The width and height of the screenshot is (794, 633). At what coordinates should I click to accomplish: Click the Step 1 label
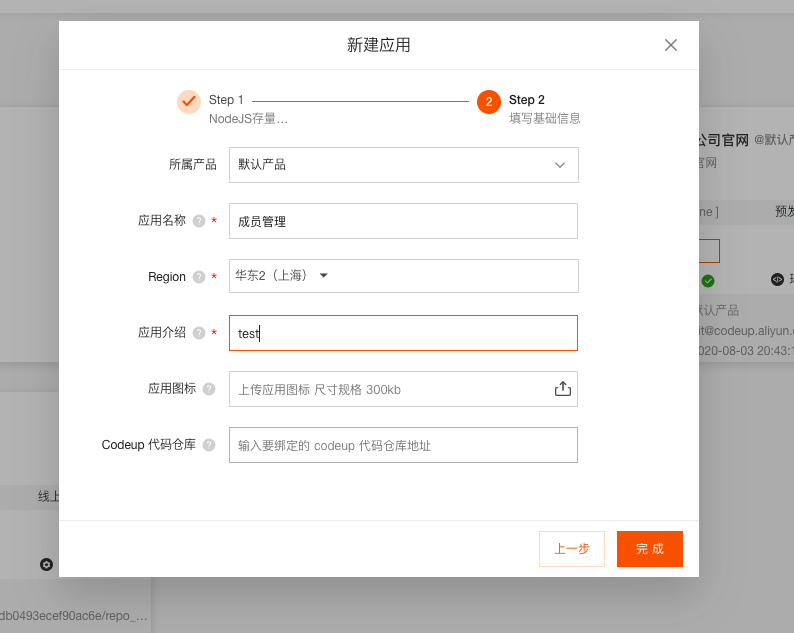[x=226, y=100]
